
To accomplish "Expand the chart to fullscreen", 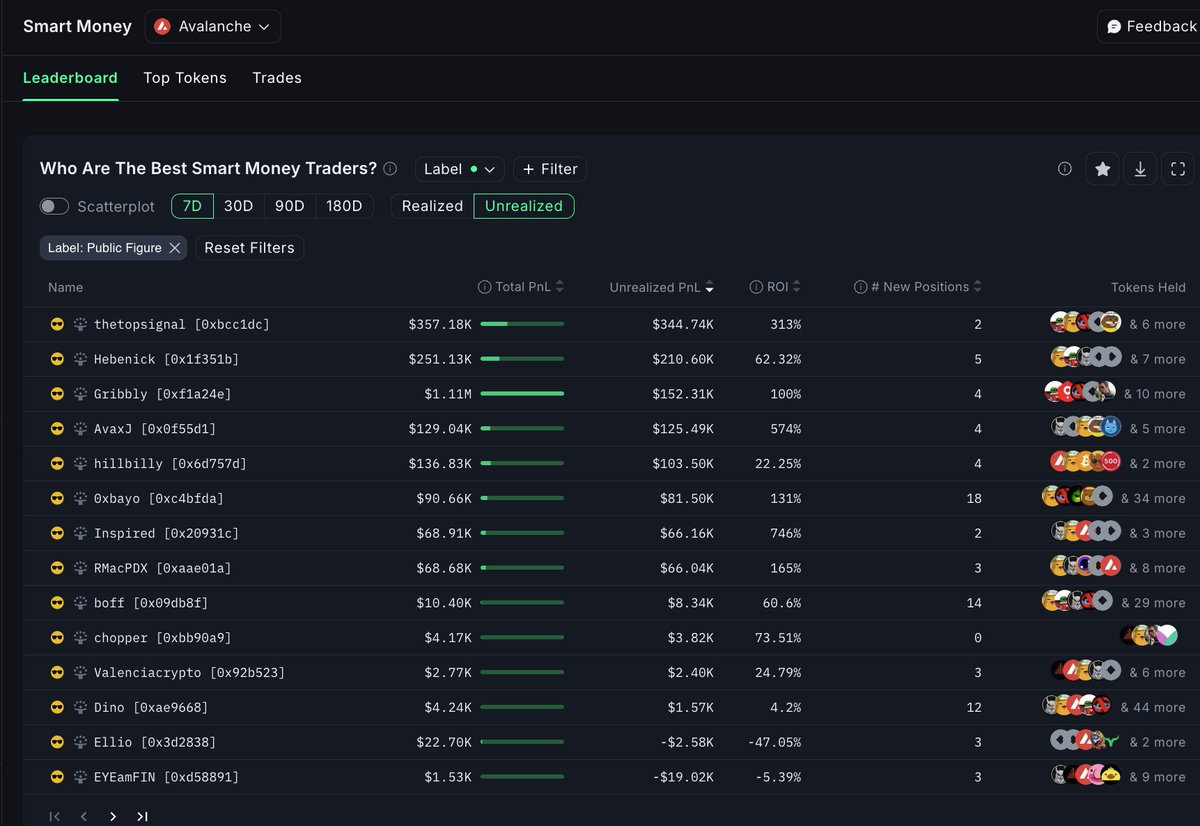I will click(x=1178, y=169).
